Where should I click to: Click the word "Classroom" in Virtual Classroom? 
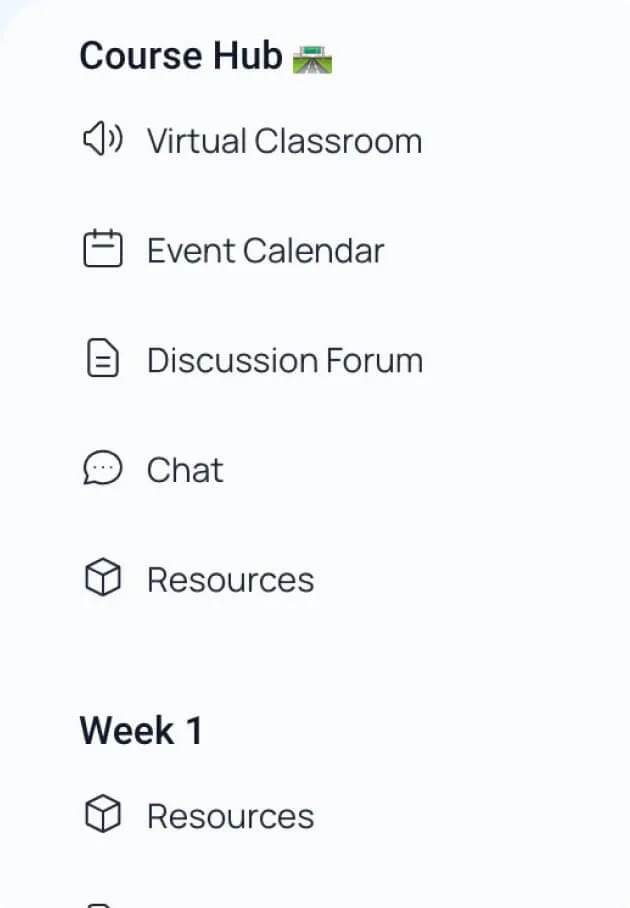338,141
